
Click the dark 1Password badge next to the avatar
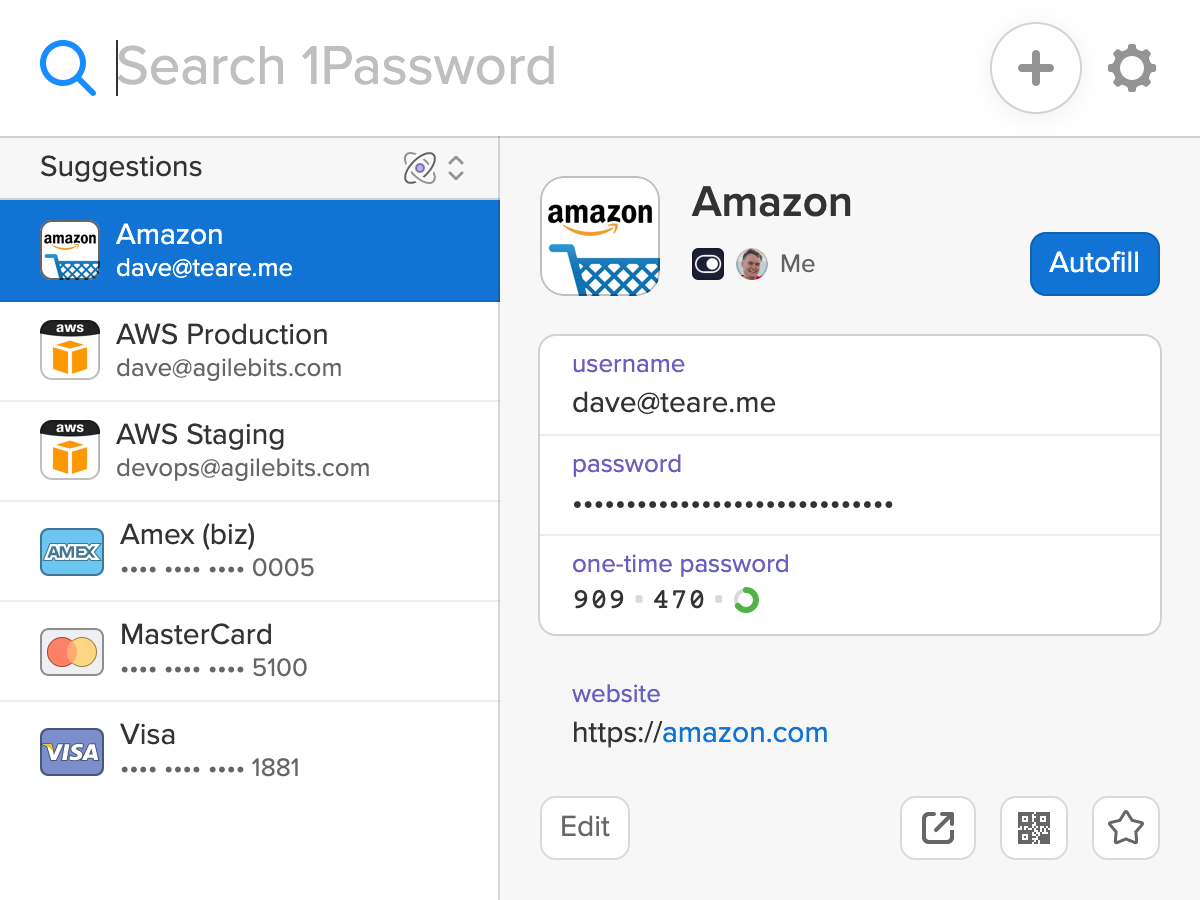(708, 263)
